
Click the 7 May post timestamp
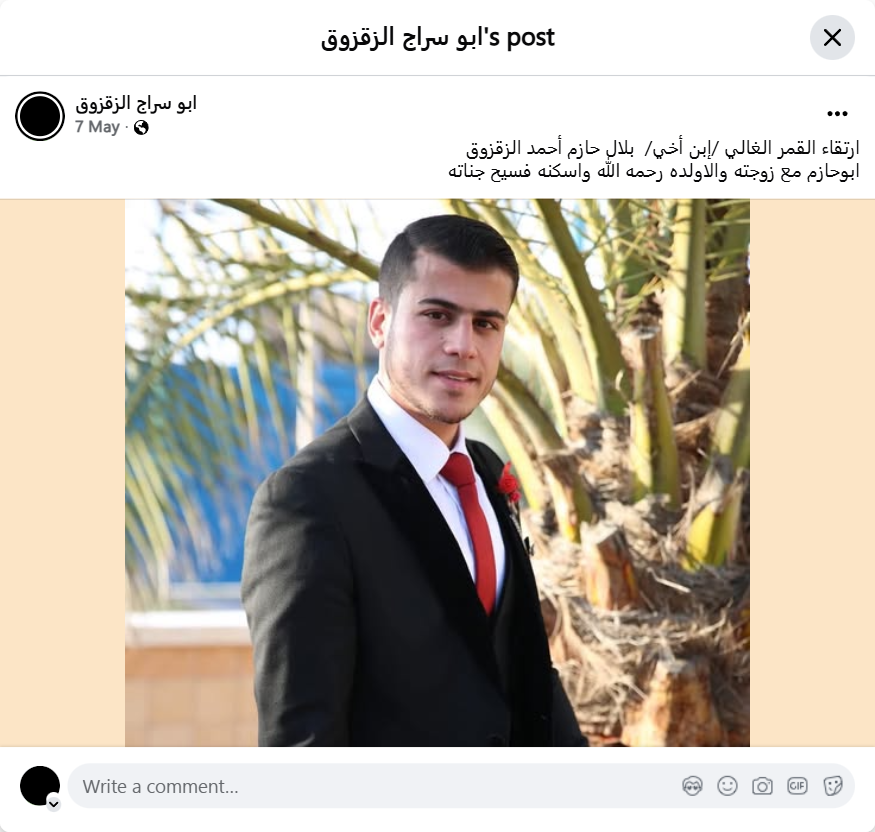(x=97, y=127)
